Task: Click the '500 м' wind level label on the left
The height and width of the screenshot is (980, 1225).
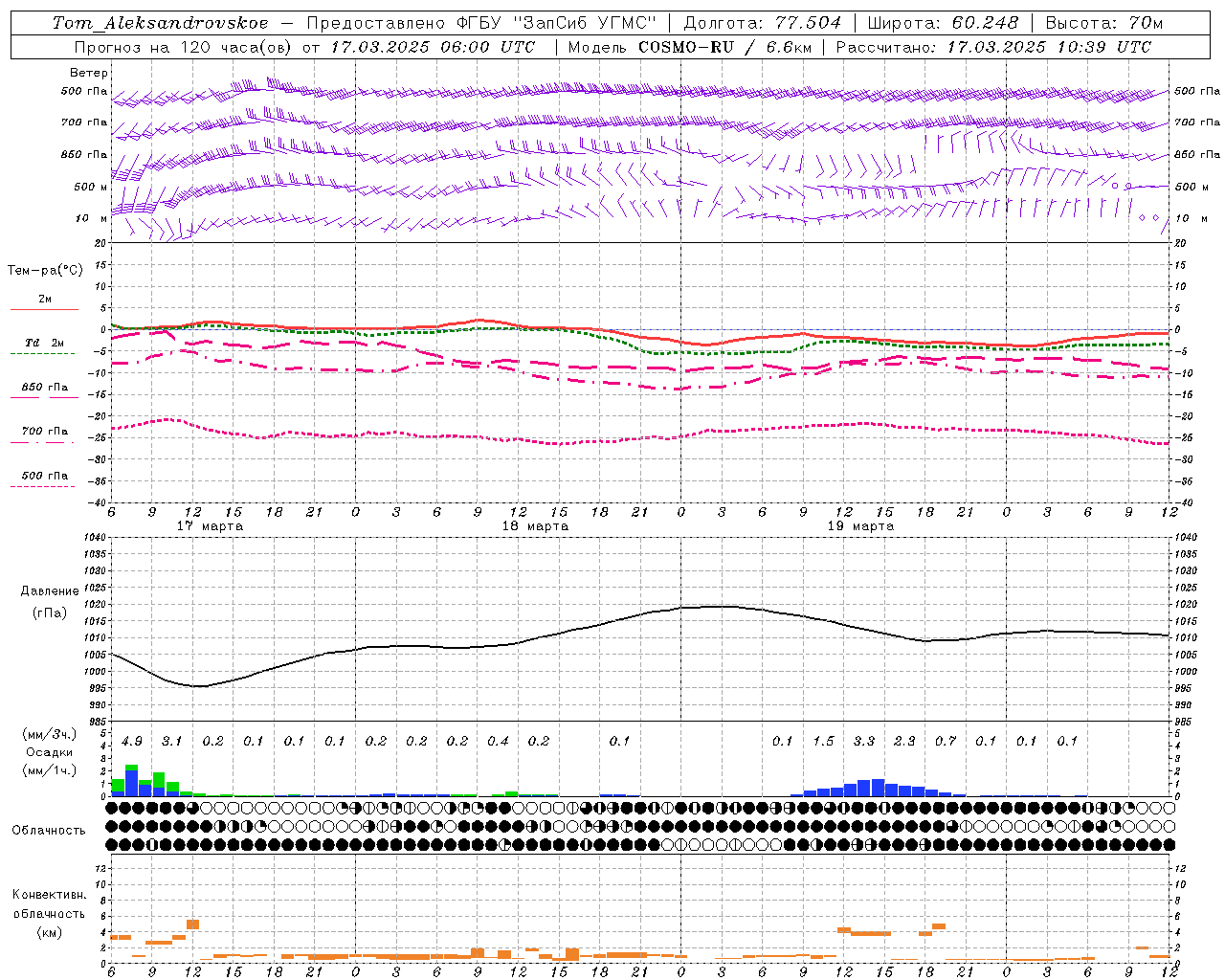Action: (91, 187)
